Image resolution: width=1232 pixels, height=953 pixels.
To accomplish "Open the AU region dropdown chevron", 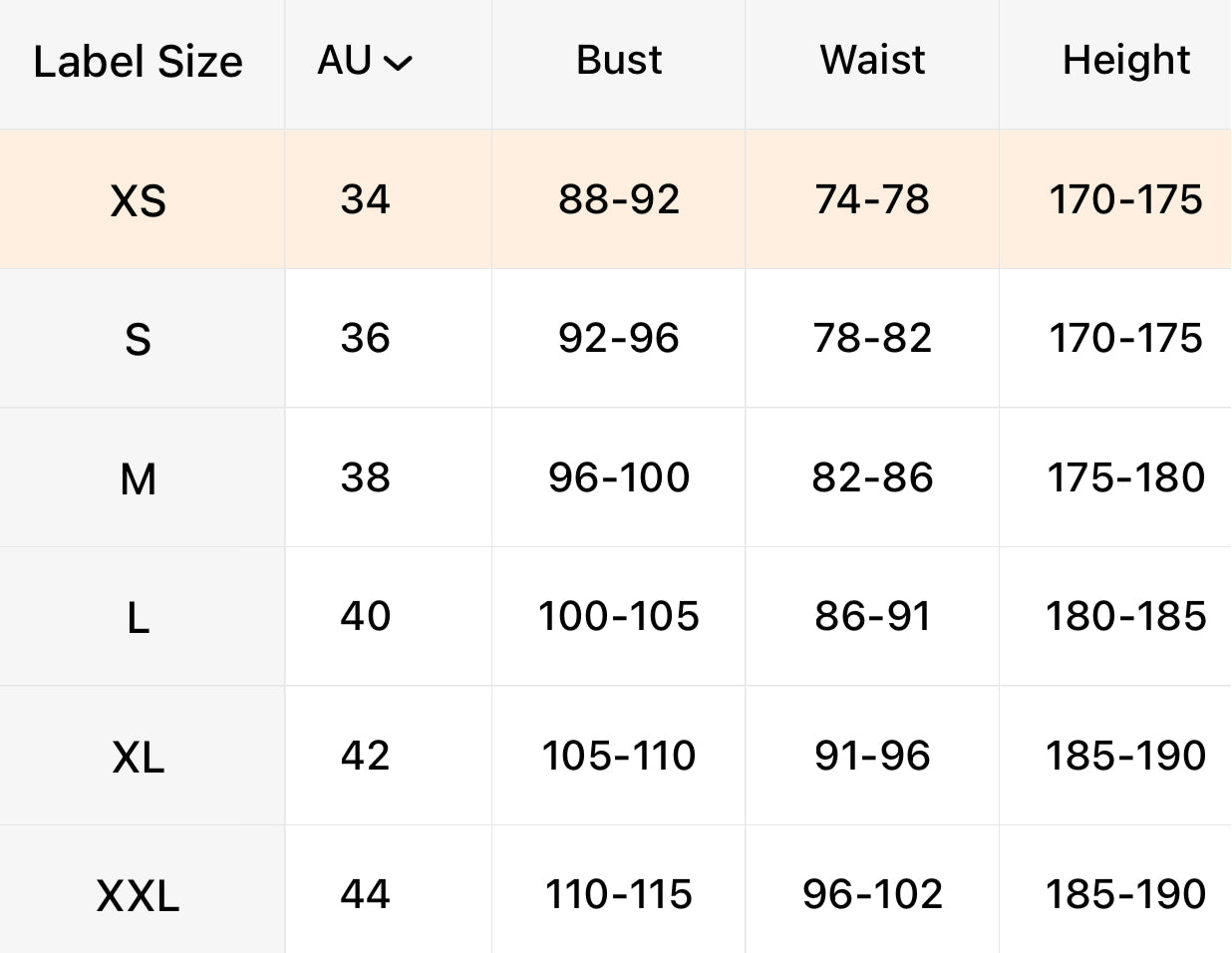I will click(398, 64).
